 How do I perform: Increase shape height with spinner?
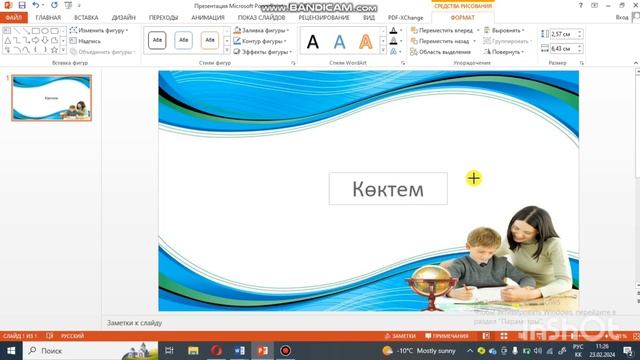(x=580, y=32)
